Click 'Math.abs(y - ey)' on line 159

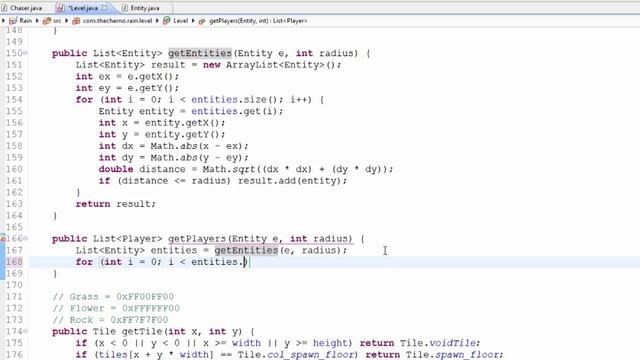(x=197, y=157)
